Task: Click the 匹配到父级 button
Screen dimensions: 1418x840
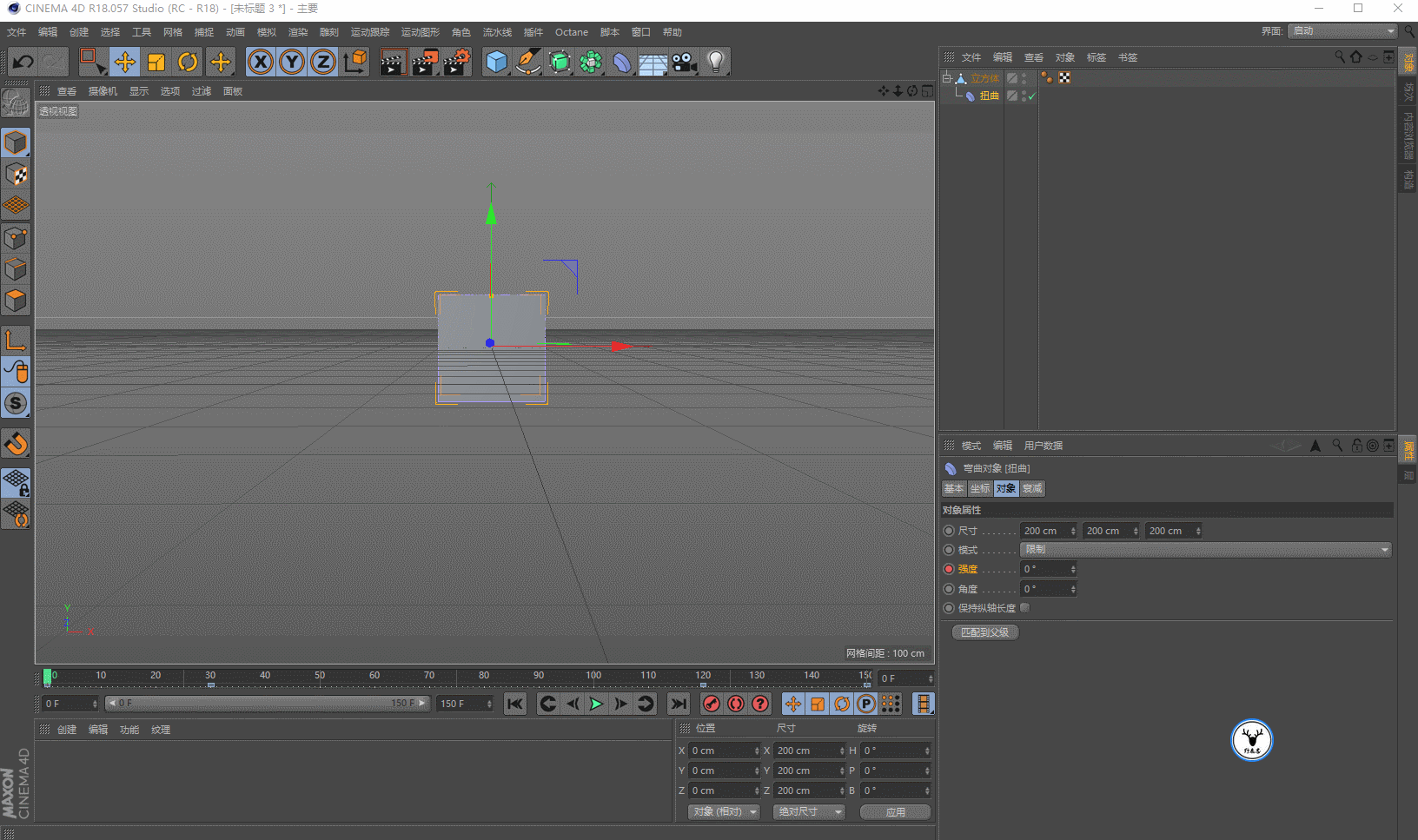Action: tap(985, 632)
